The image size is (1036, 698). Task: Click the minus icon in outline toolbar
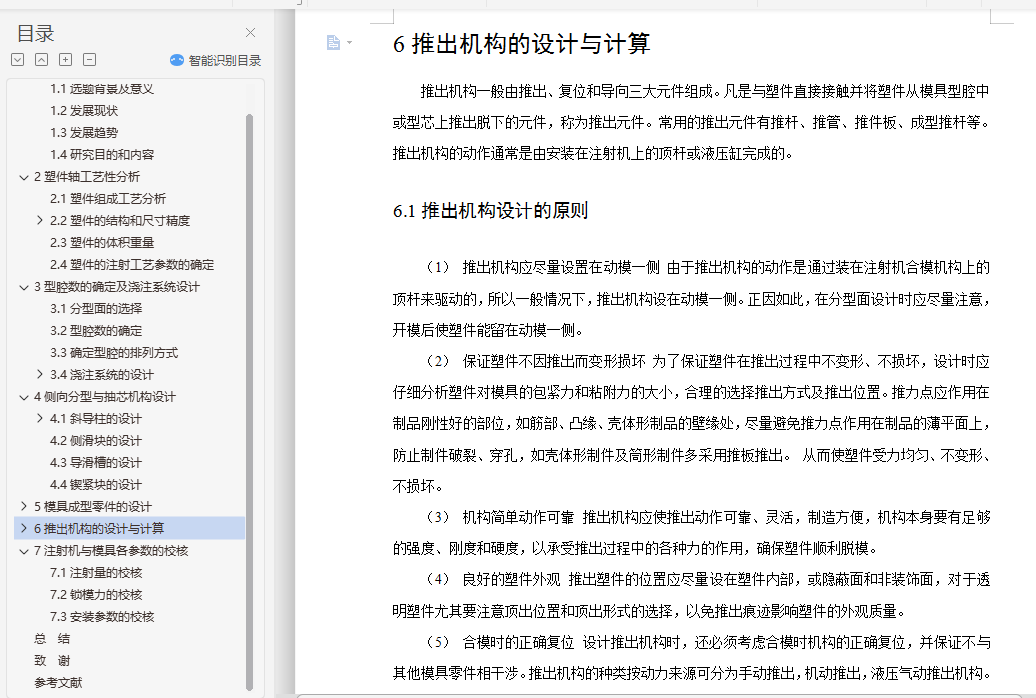pos(89,59)
